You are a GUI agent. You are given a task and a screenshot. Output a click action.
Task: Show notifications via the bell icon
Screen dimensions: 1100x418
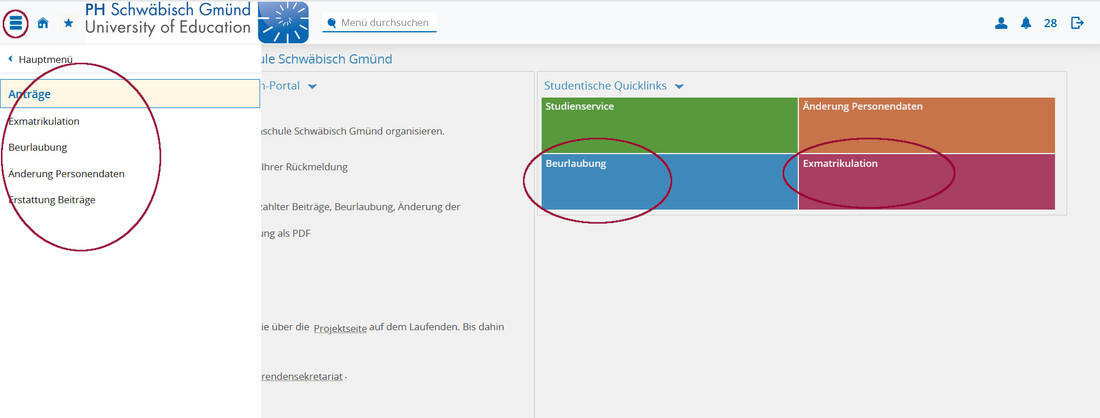[1026, 23]
